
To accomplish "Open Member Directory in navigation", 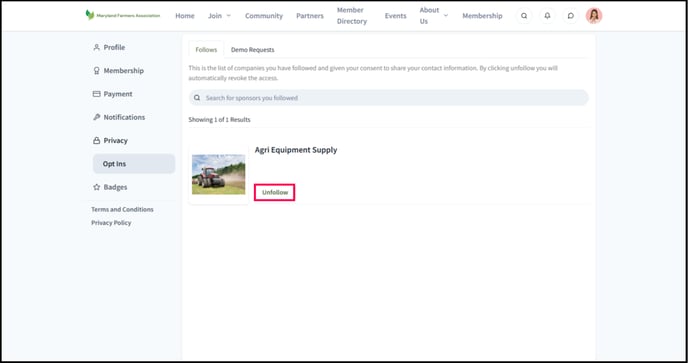I will pos(352,16).
